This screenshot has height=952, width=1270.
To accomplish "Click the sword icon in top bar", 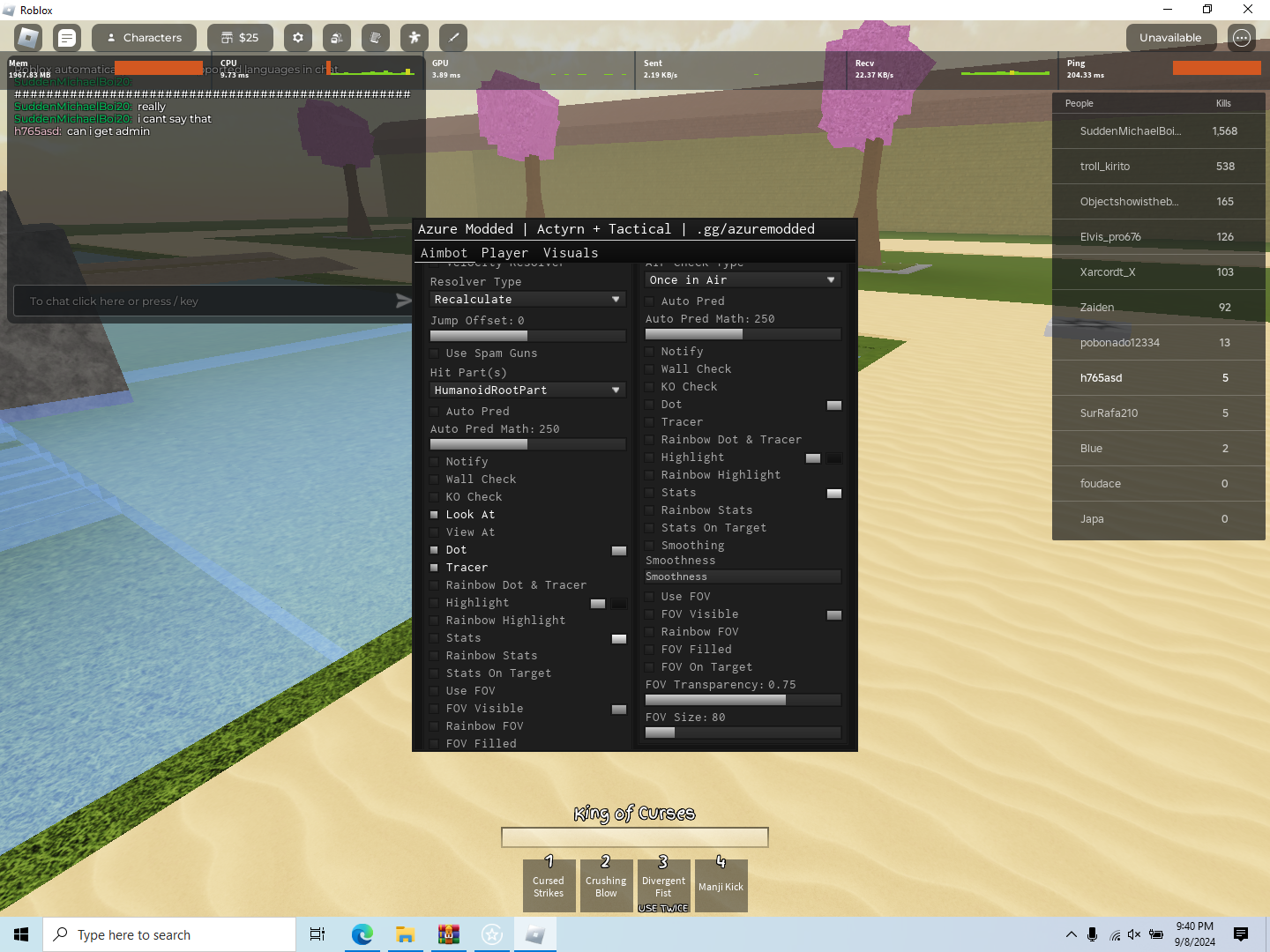I will [x=453, y=38].
